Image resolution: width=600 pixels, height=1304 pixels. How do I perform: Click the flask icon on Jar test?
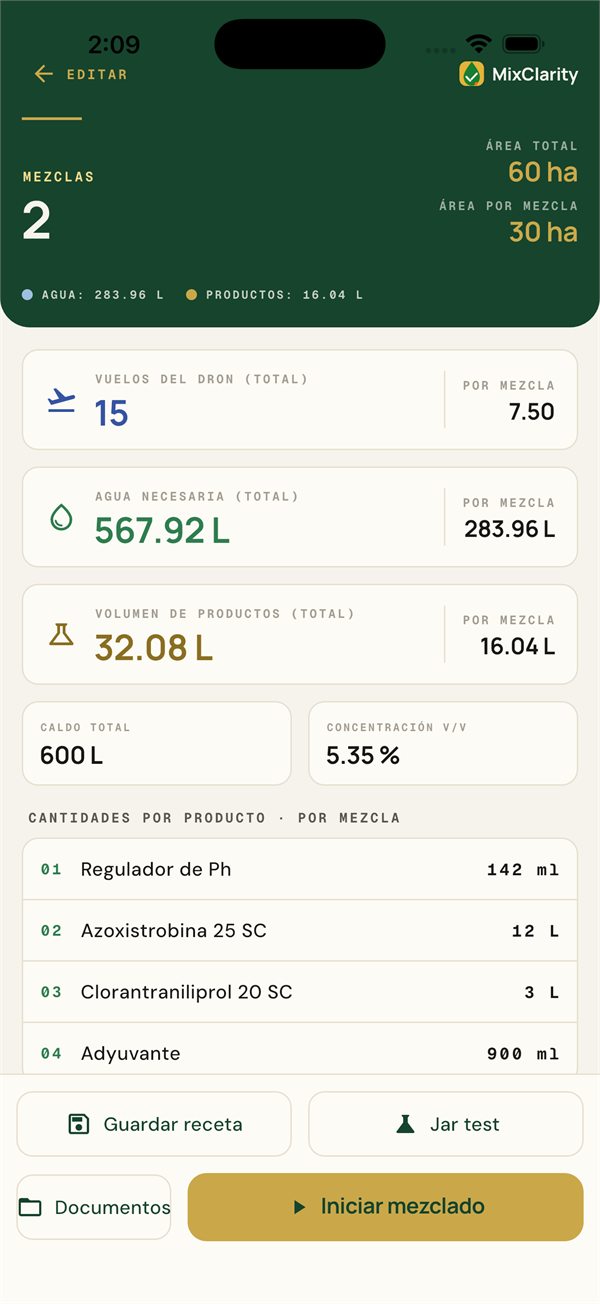tap(405, 1124)
